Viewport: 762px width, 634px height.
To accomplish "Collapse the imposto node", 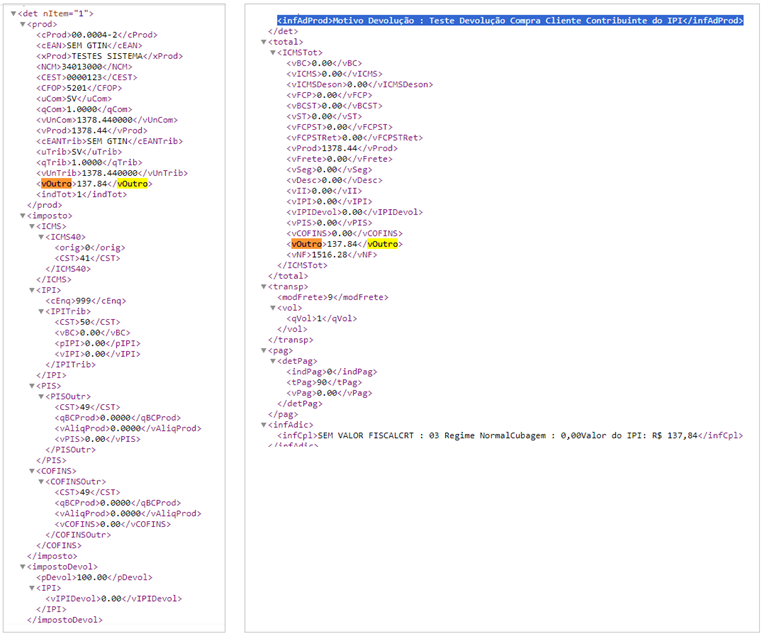I will (x=23, y=215).
